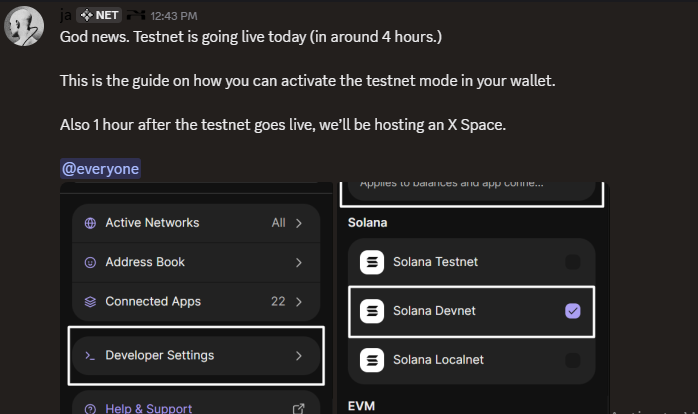698x414 pixels.
Task: Open the Active Networks row
Action: [196, 223]
